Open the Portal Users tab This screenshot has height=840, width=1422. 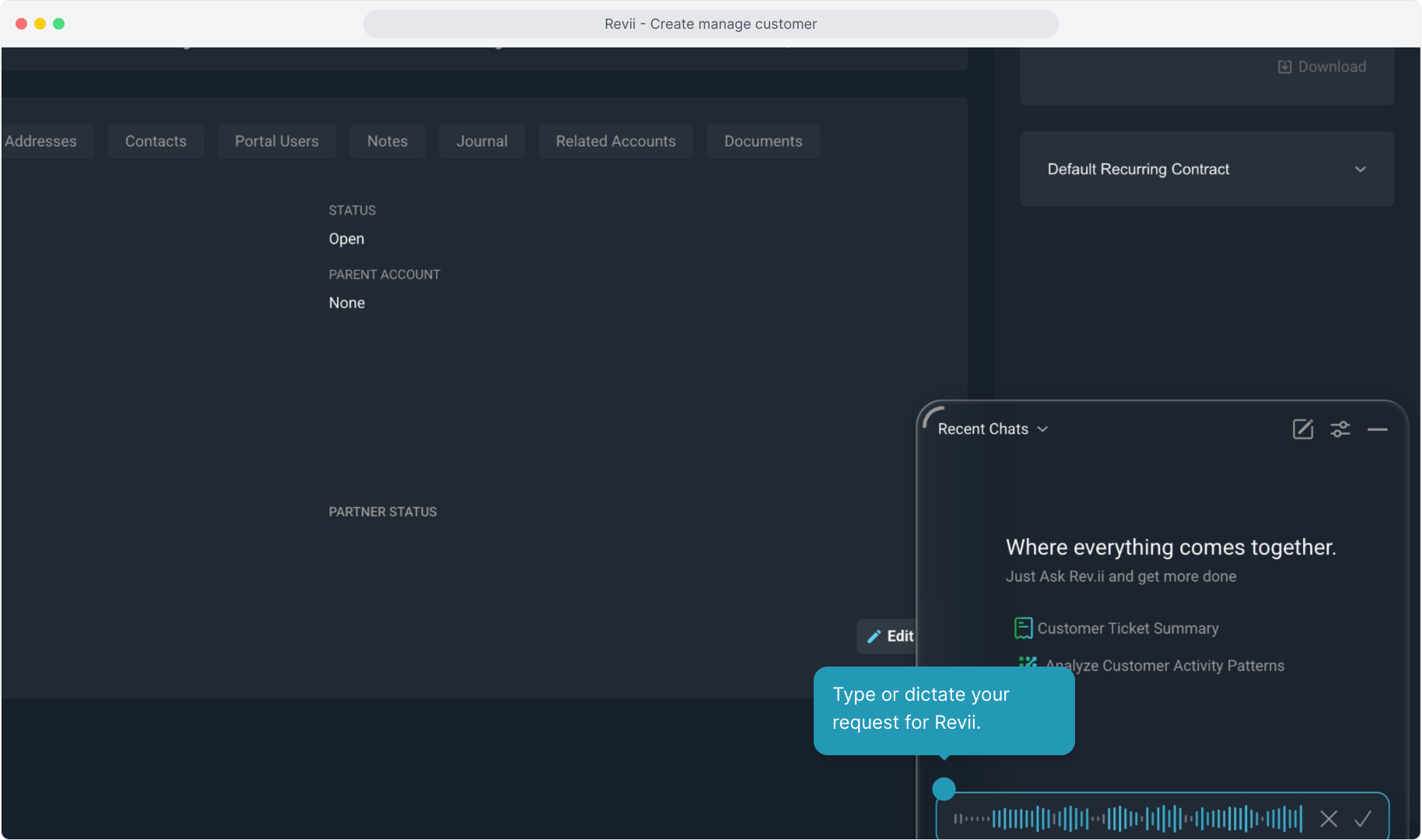[x=276, y=142]
